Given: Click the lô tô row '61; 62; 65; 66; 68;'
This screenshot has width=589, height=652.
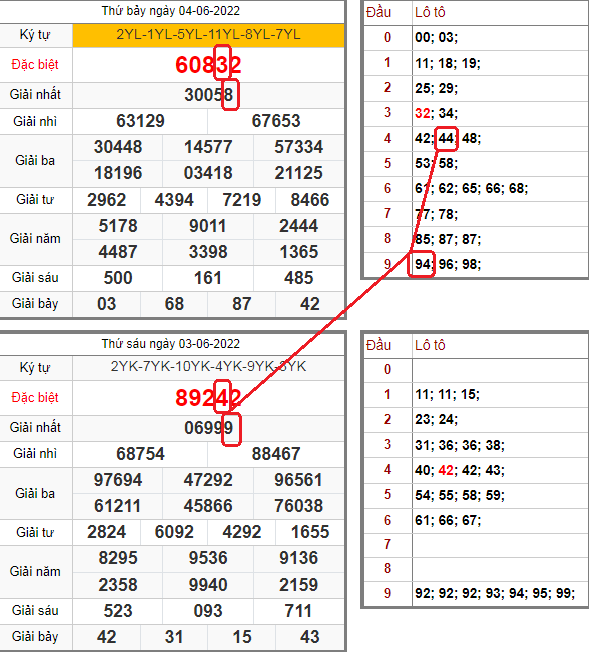Looking at the screenshot, I should (x=472, y=188).
